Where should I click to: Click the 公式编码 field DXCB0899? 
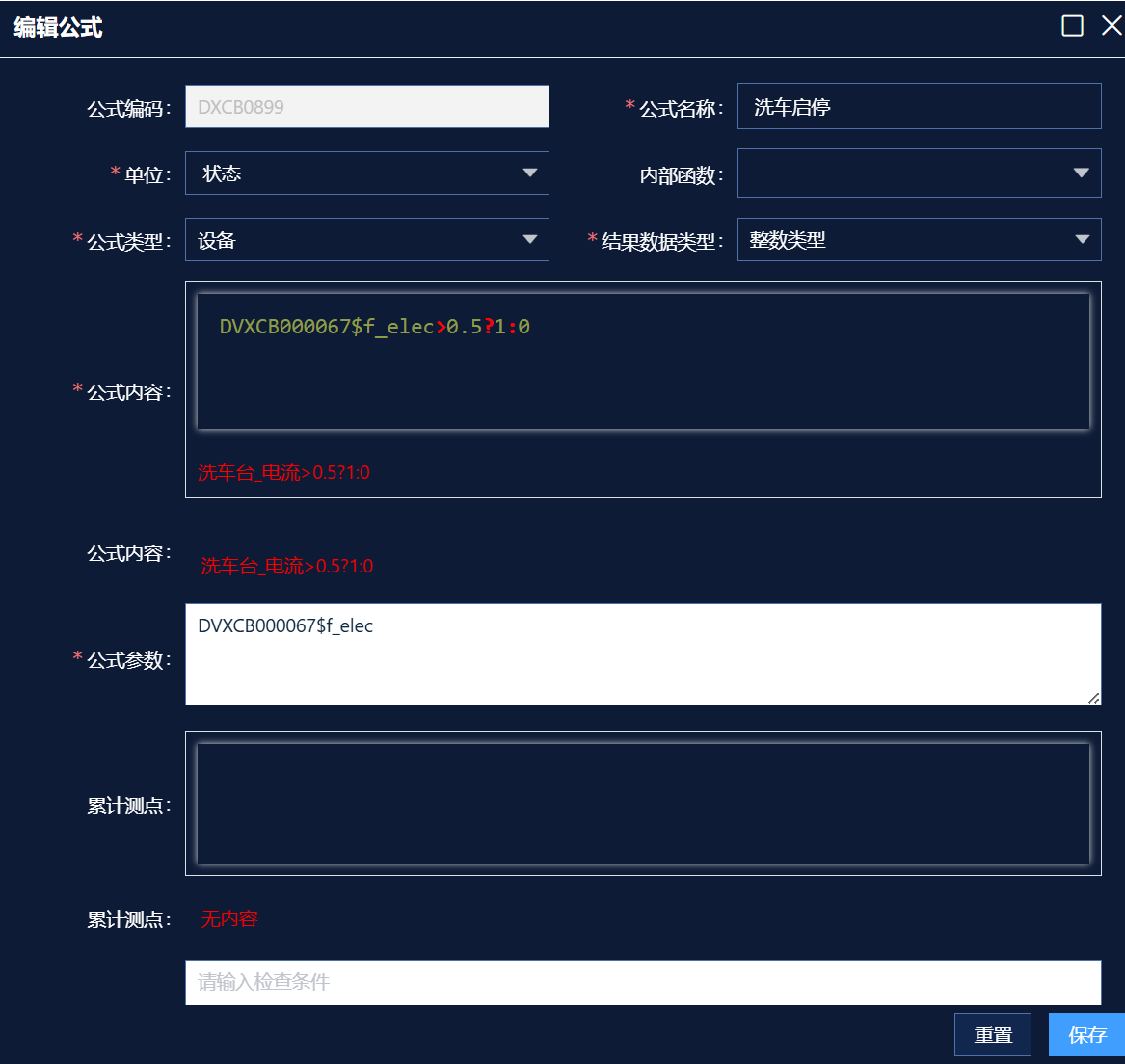(x=366, y=107)
